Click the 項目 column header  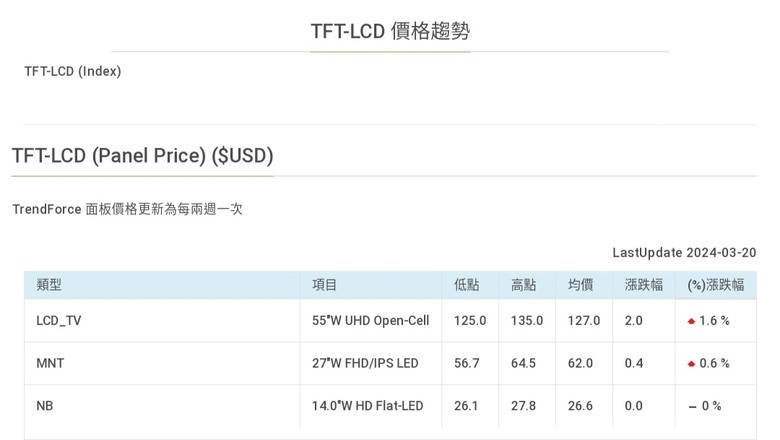coord(325,285)
